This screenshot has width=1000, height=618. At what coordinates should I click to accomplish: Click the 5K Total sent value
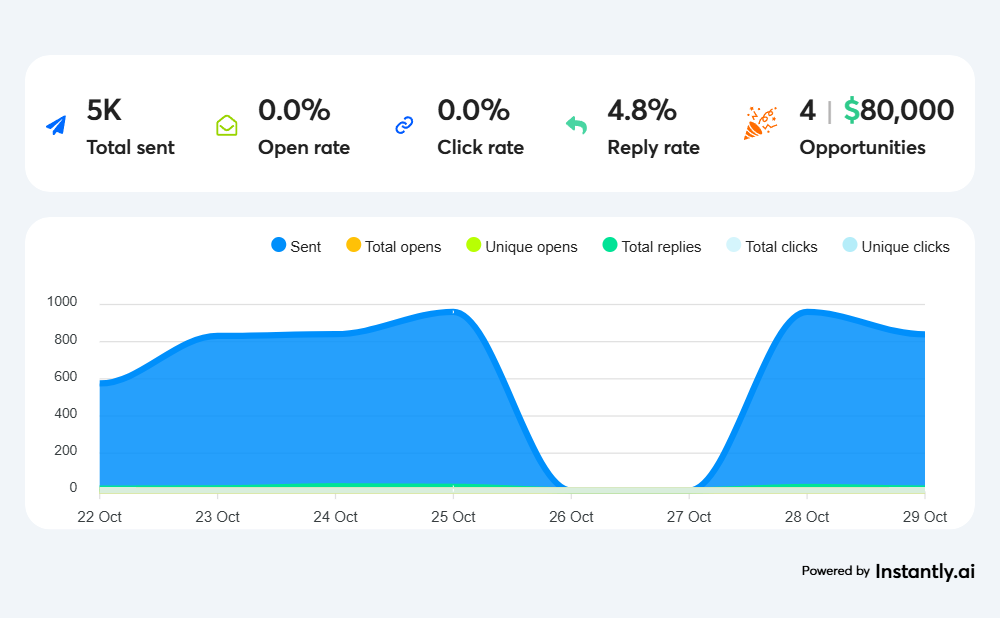click(104, 111)
